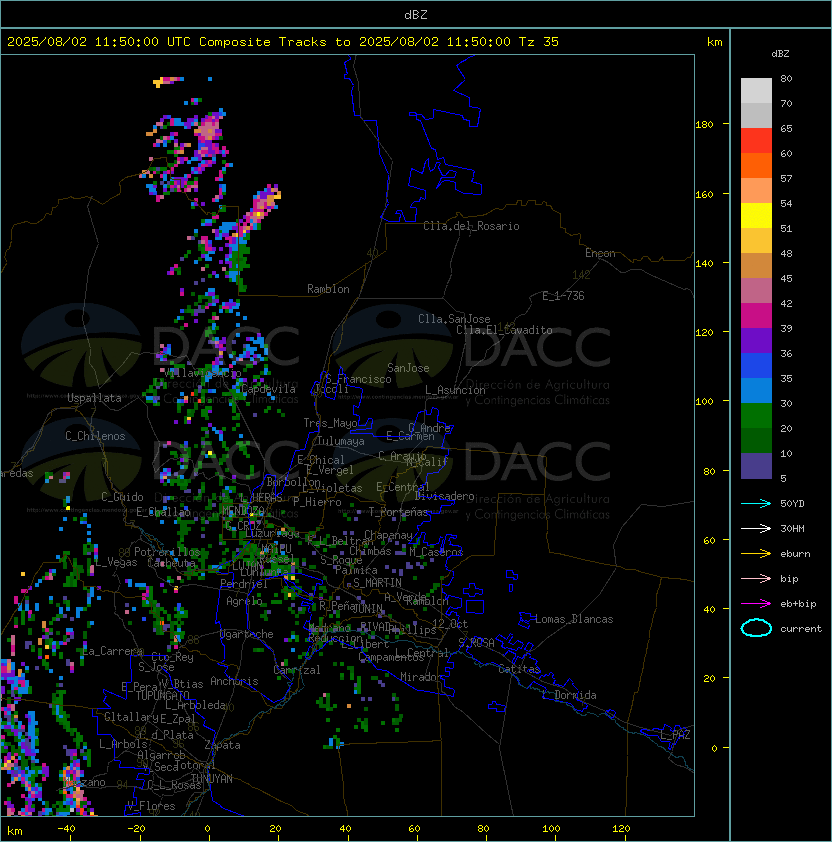Click the 'Divisadero' map label
832x842 pixels.
[x=444, y=496]
